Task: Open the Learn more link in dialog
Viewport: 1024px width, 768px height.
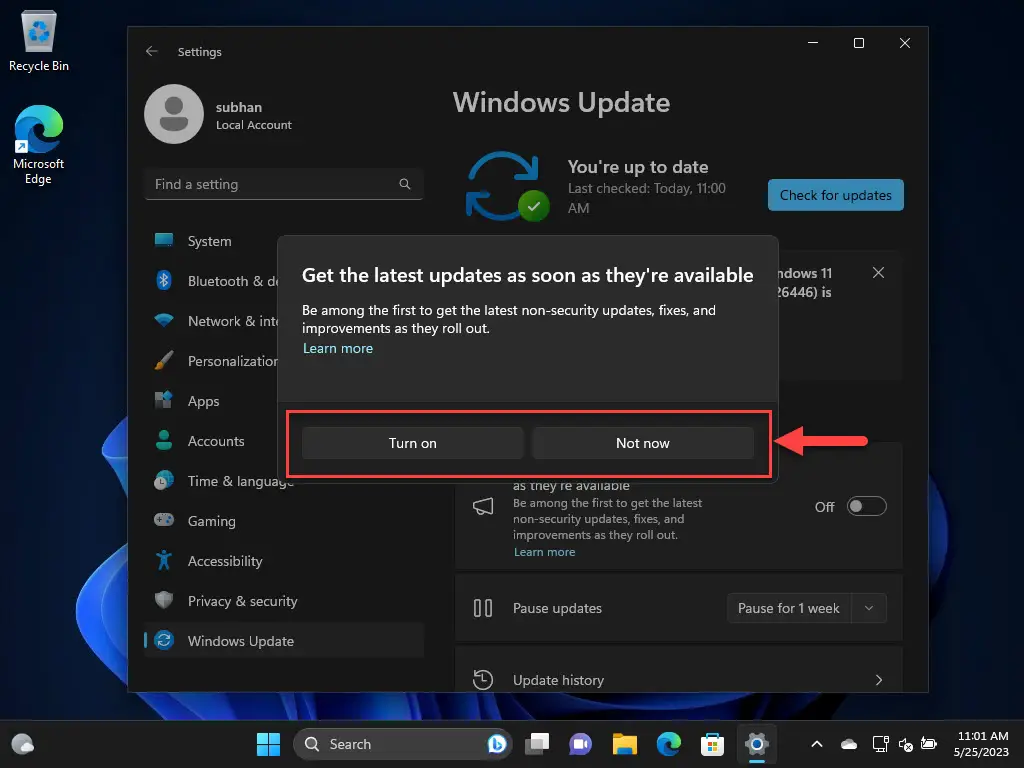Action: pos(338,348)
